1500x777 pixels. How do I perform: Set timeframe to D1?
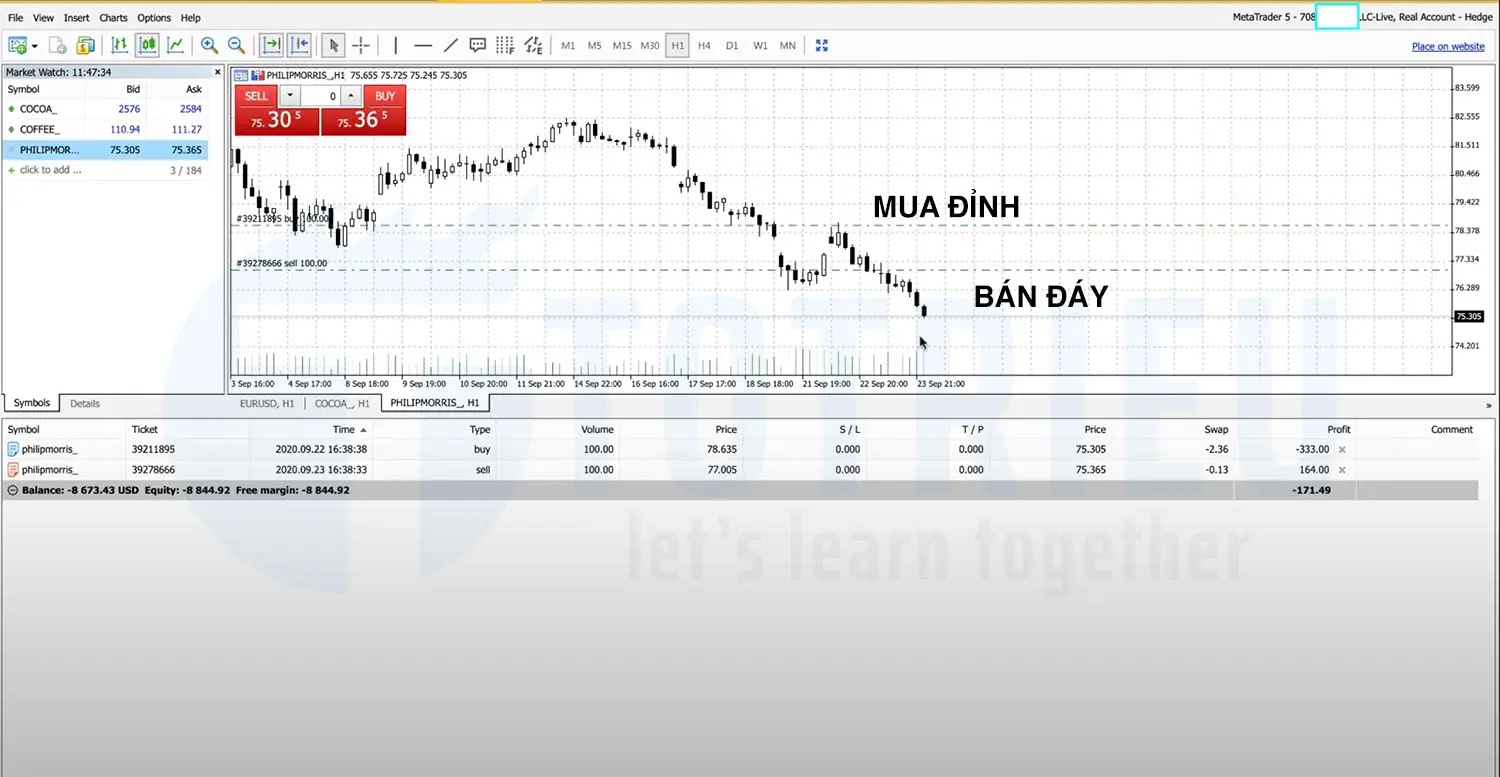click(732, 46)
